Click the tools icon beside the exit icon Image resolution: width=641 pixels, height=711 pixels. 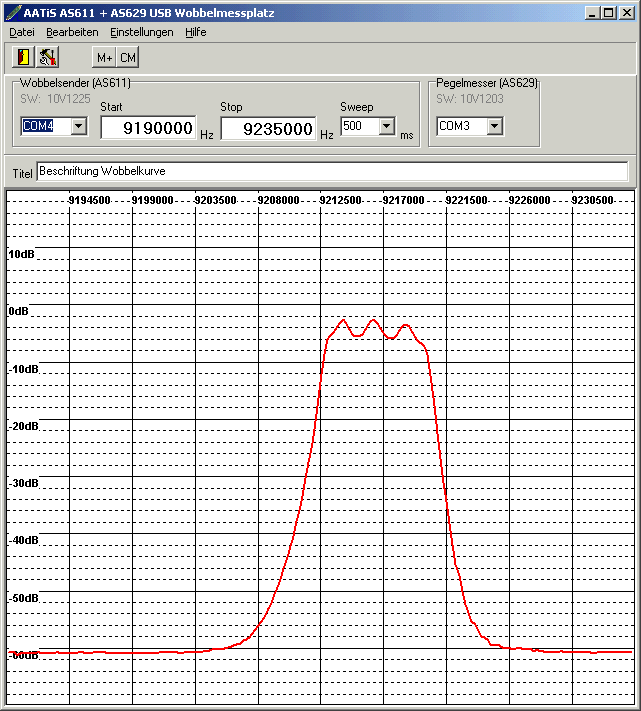click(47, 57)
